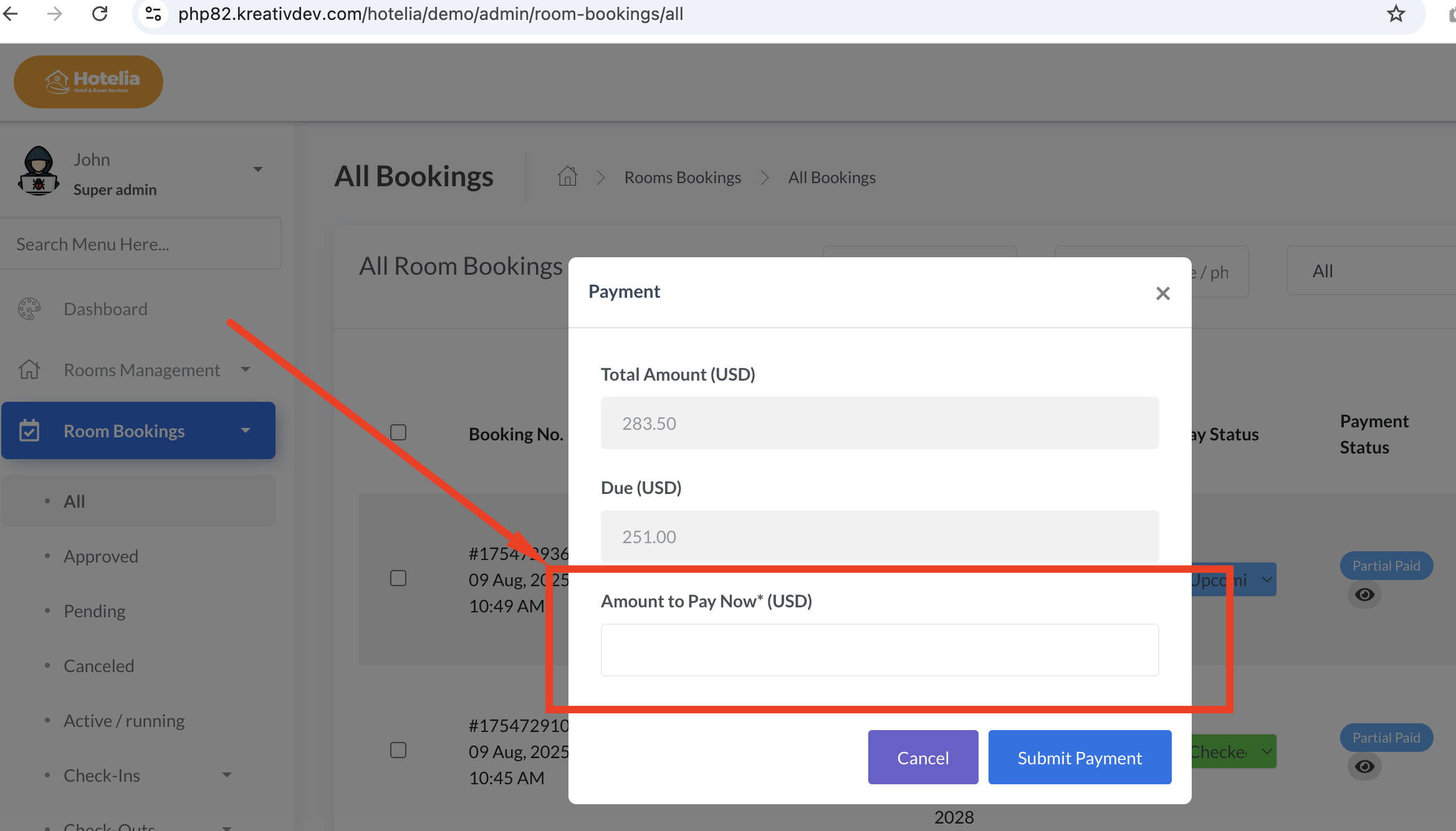The width and height of the screenshot is (1456, 831).
Task: Click the Room Bookings calendar icon
Action: 29,430
